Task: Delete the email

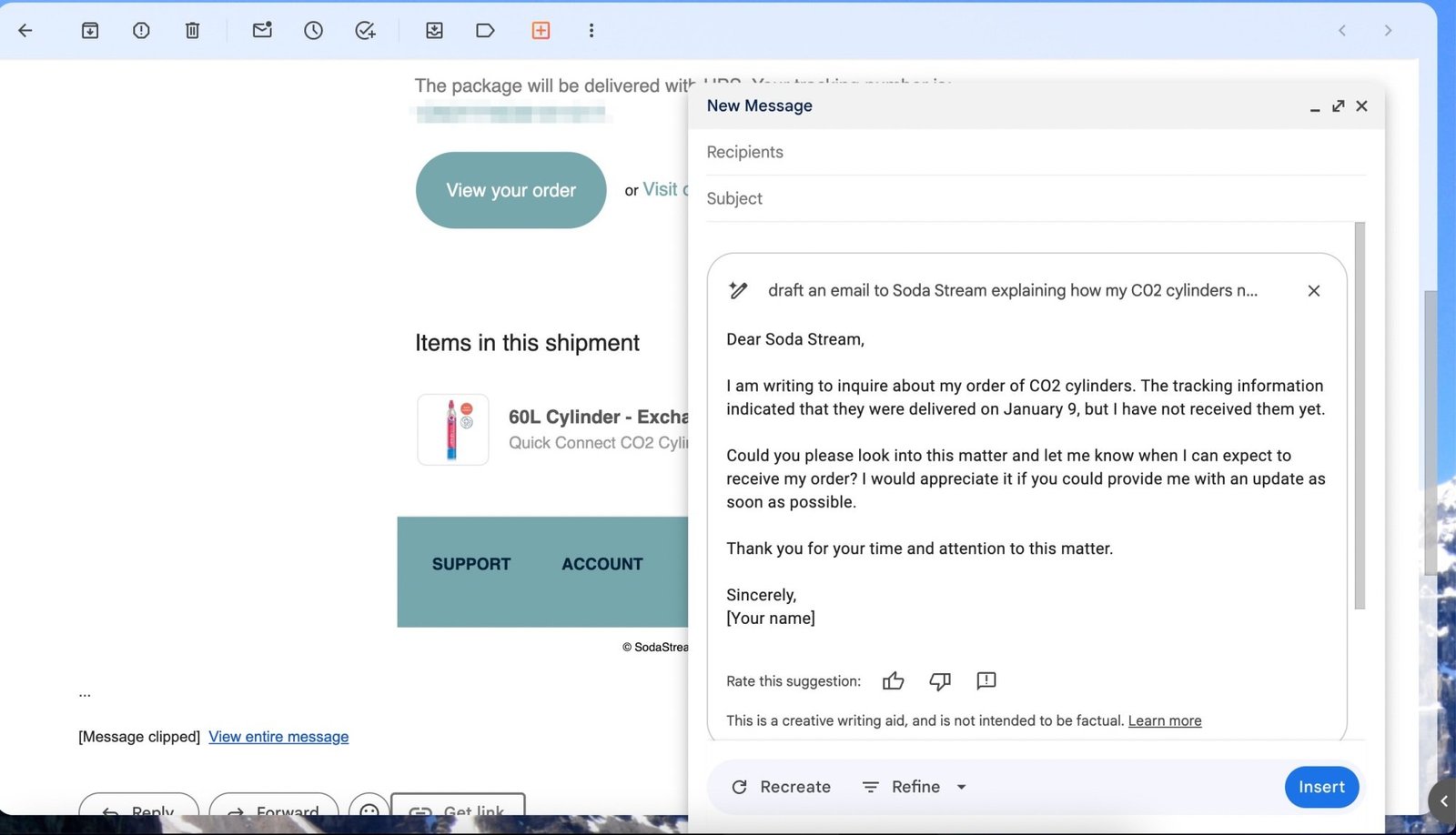Action: coord(192,30)
